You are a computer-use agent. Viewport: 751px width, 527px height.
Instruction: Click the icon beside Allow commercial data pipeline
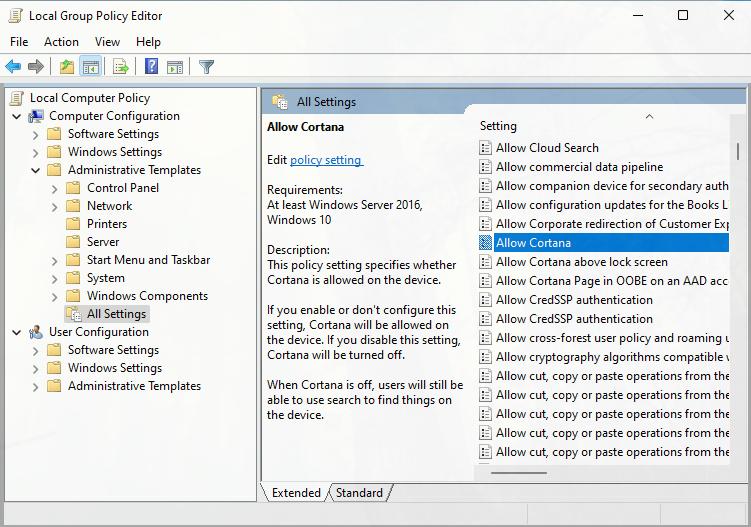pyautogui.click(x=485, y=167)
